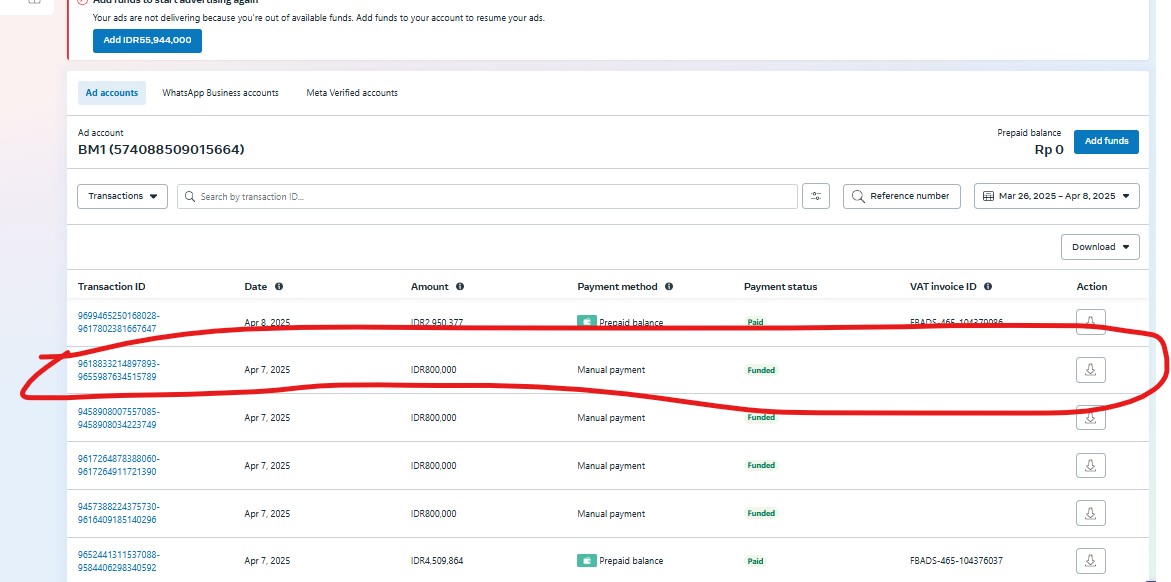Focus the Search by transaction ID field
Viewport: 1171px width, 582px height.
[490, 197]
